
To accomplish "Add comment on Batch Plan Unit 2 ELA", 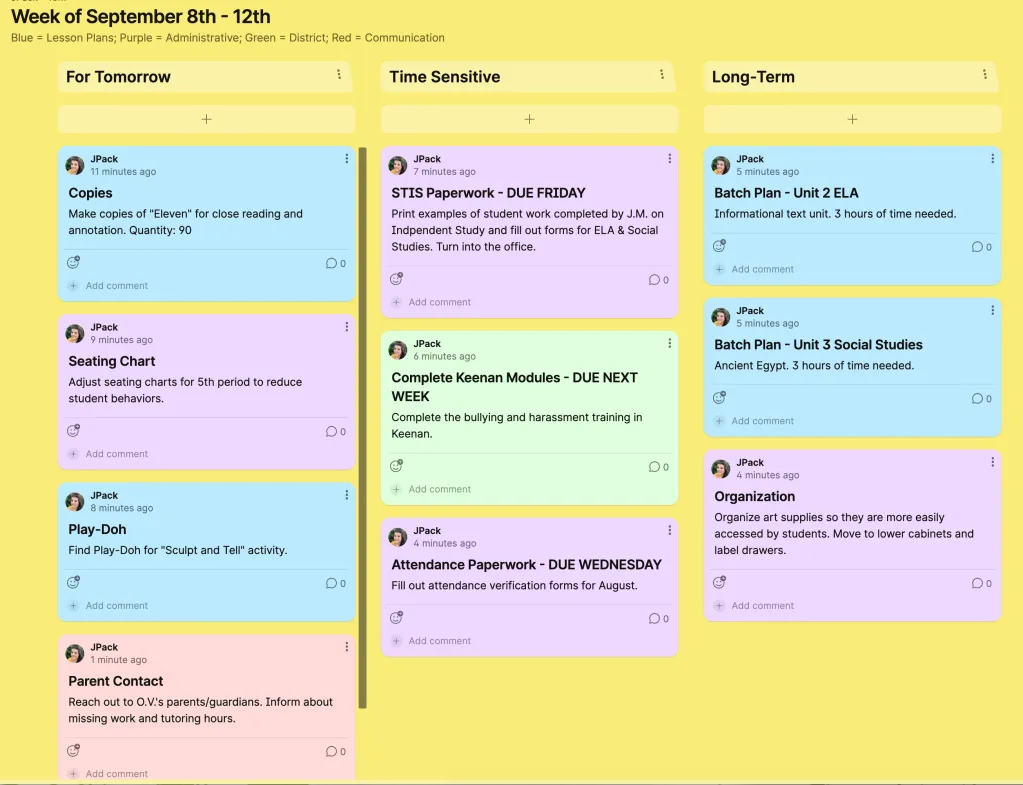I will (755, 269).
